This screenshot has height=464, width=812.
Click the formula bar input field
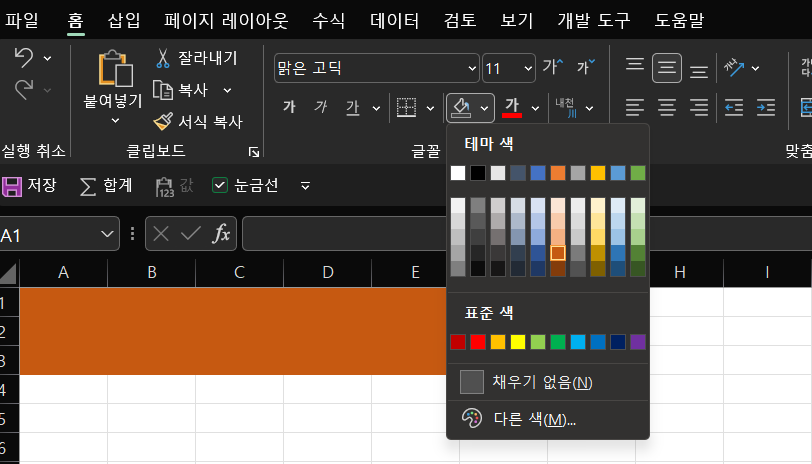point(527,234)
